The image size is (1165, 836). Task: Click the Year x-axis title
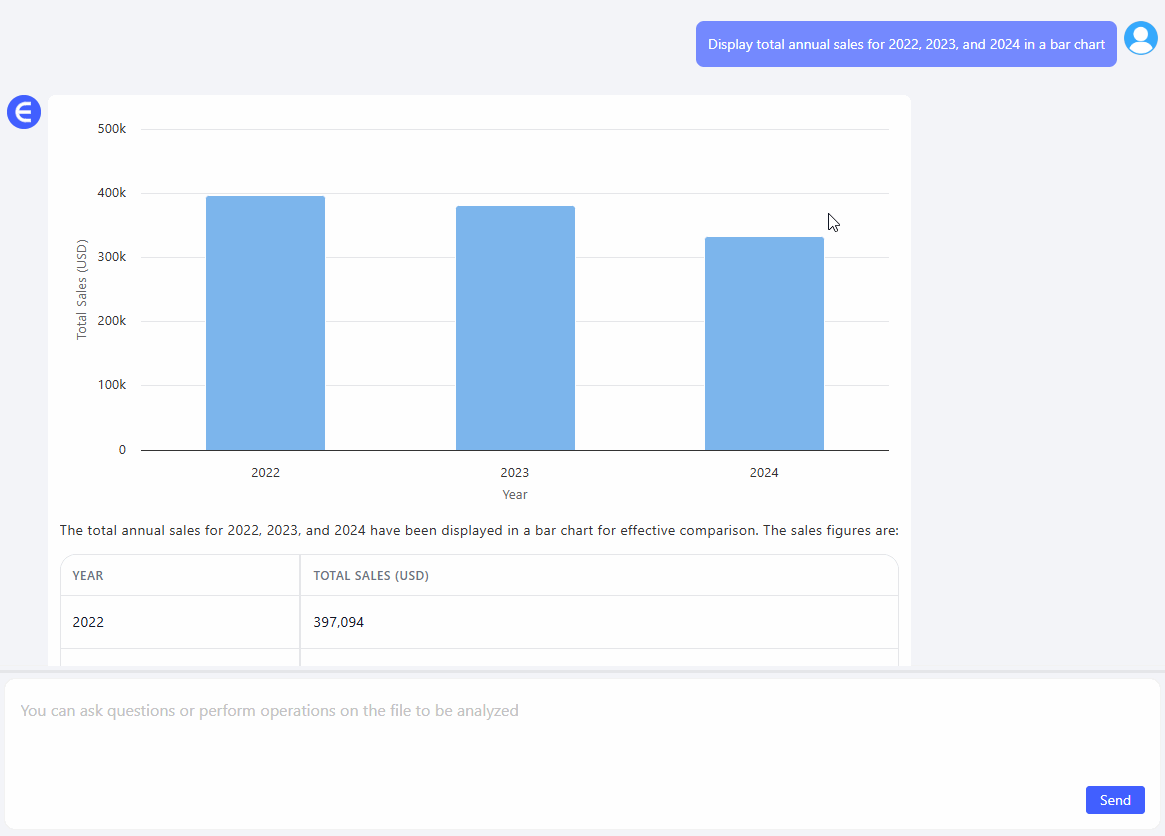click(515, 495)
